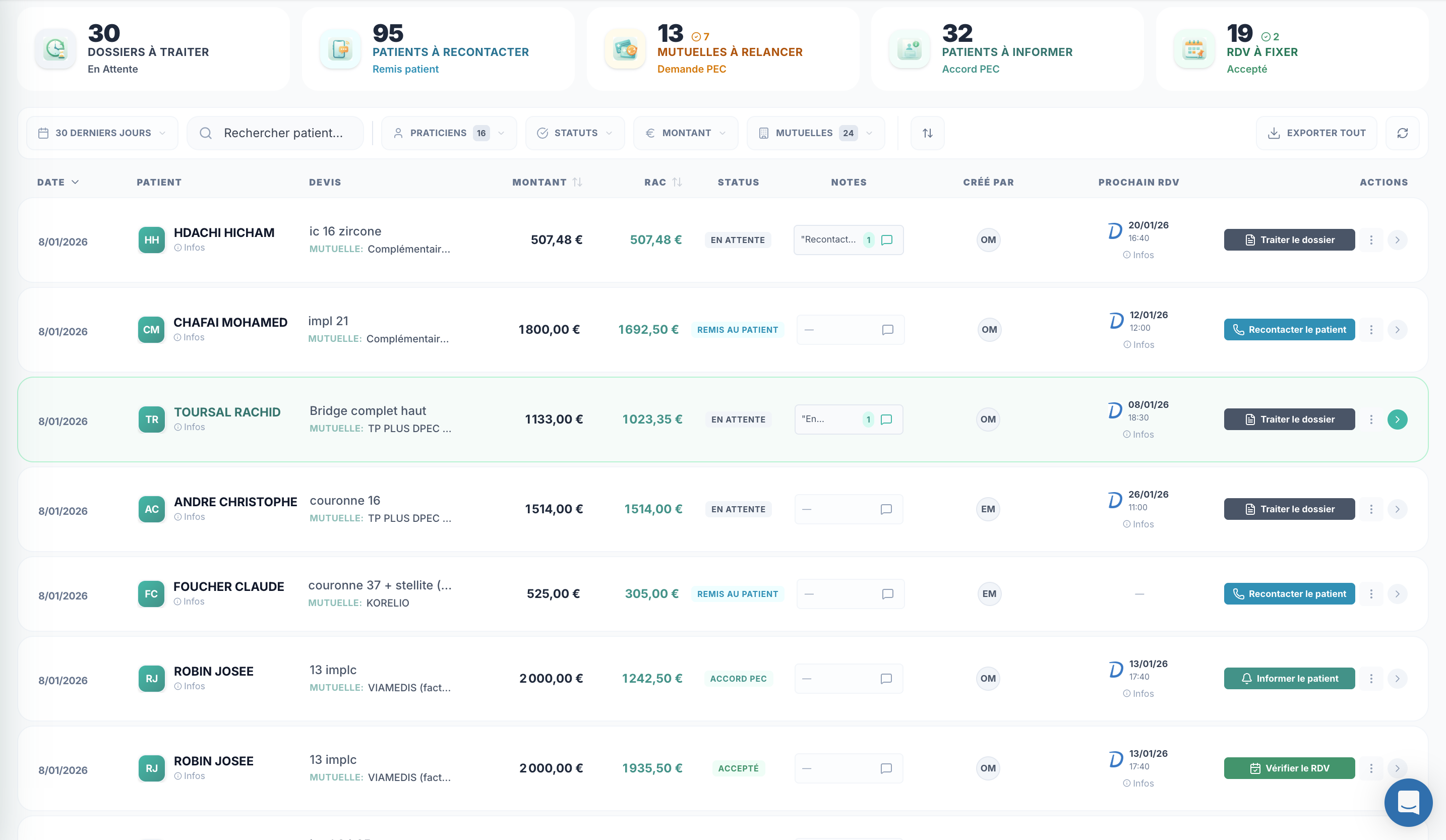1446x840 pixels.
Task: Click Recontacter le patient for CHAFAI MOHAMED
Action: [1289, 330]
